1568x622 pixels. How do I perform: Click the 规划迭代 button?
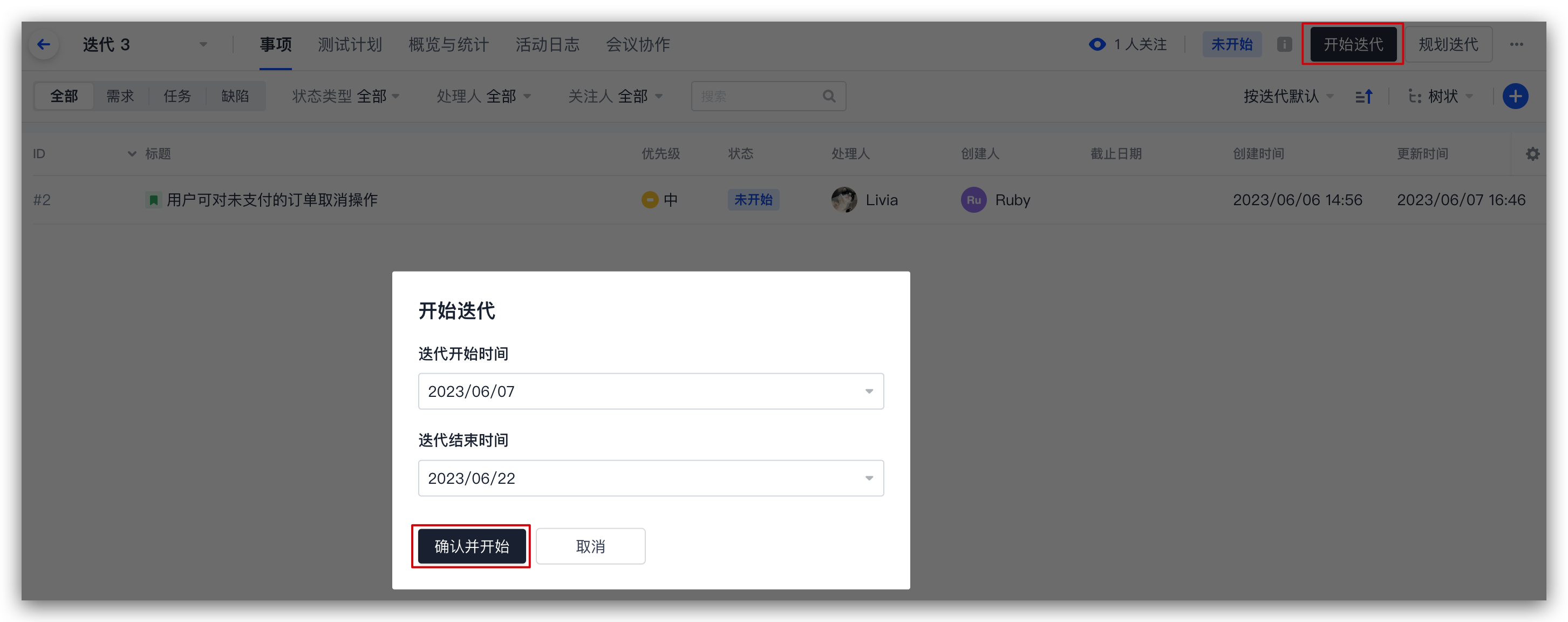point(1448,44)
